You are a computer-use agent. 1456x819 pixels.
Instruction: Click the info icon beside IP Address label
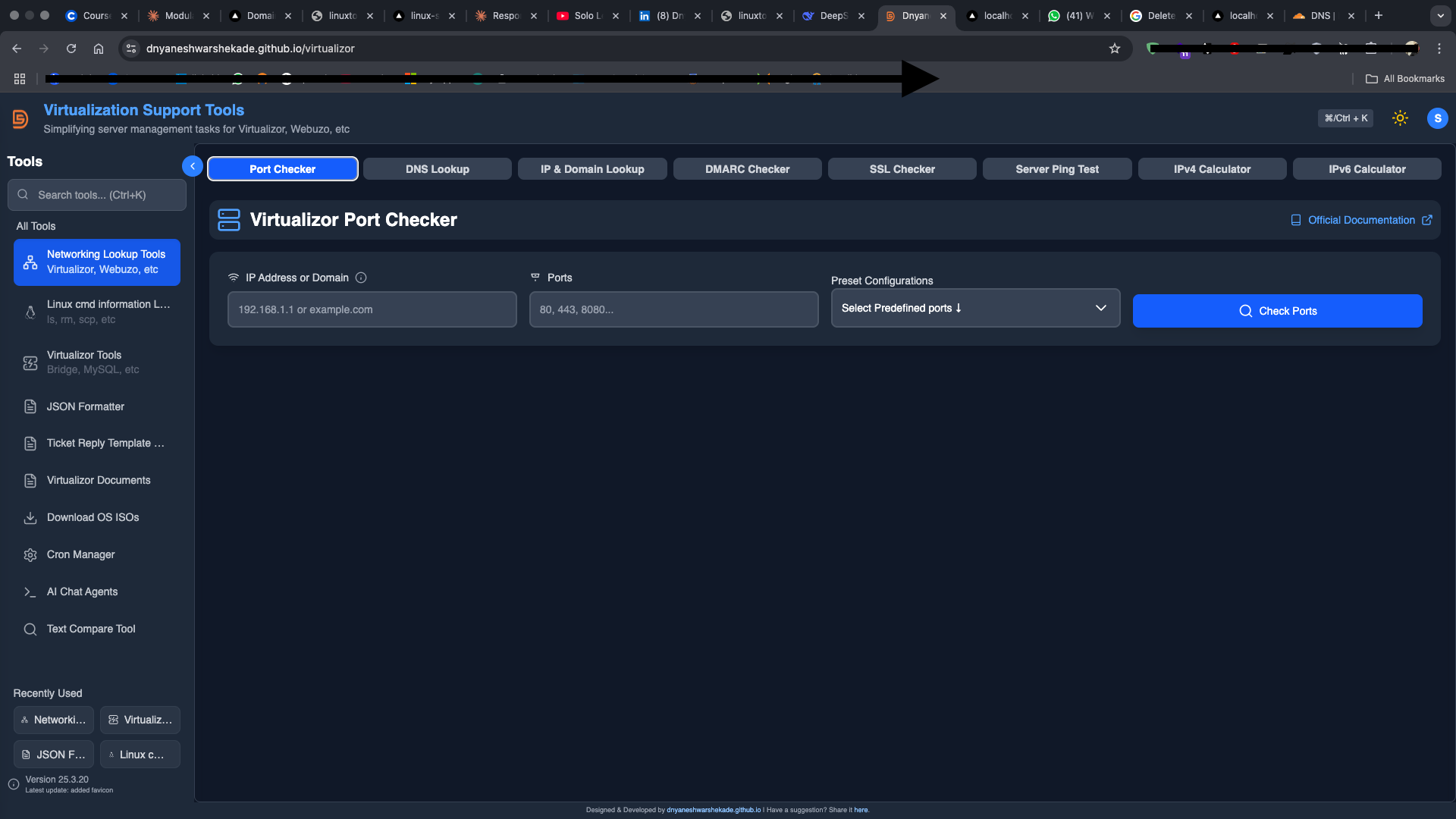[x=361, y=278]
